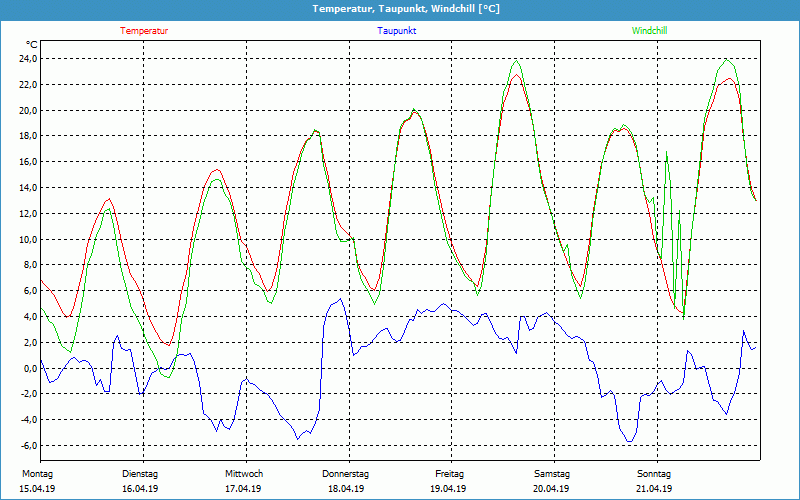Select the green 'Windchill' legend label

[x=649, y=31]
